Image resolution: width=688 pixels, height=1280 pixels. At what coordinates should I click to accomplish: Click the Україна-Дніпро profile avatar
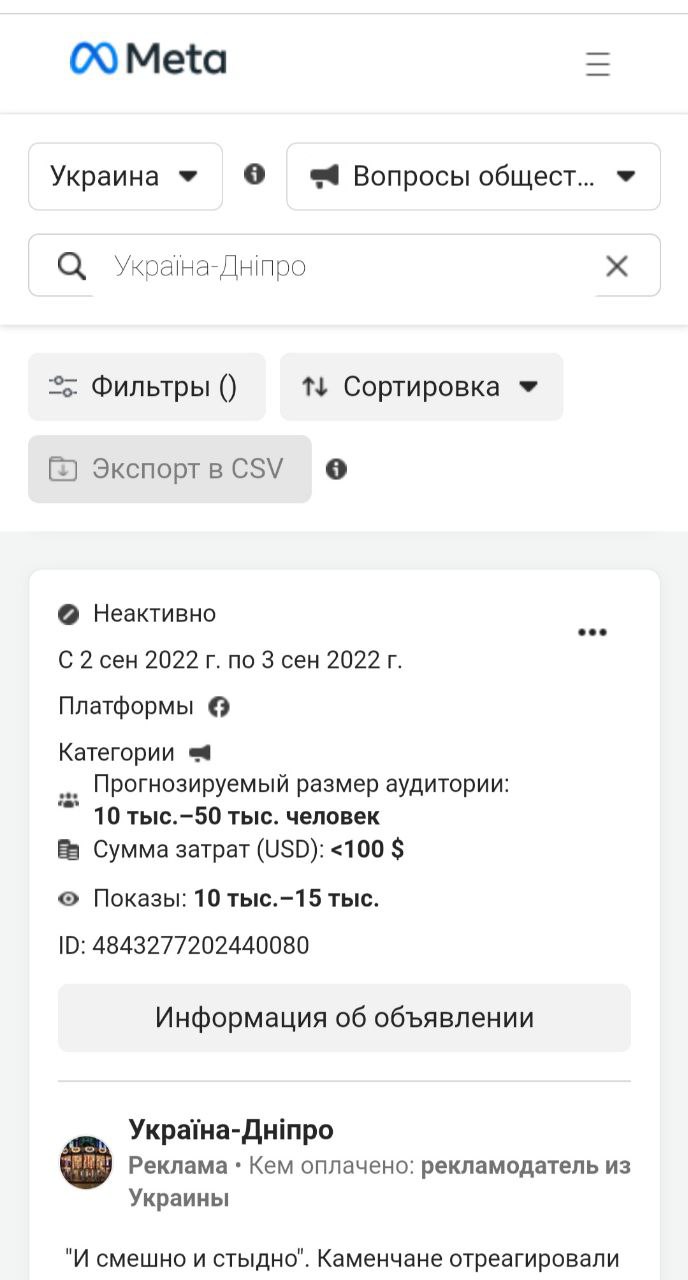[86, 1162]
